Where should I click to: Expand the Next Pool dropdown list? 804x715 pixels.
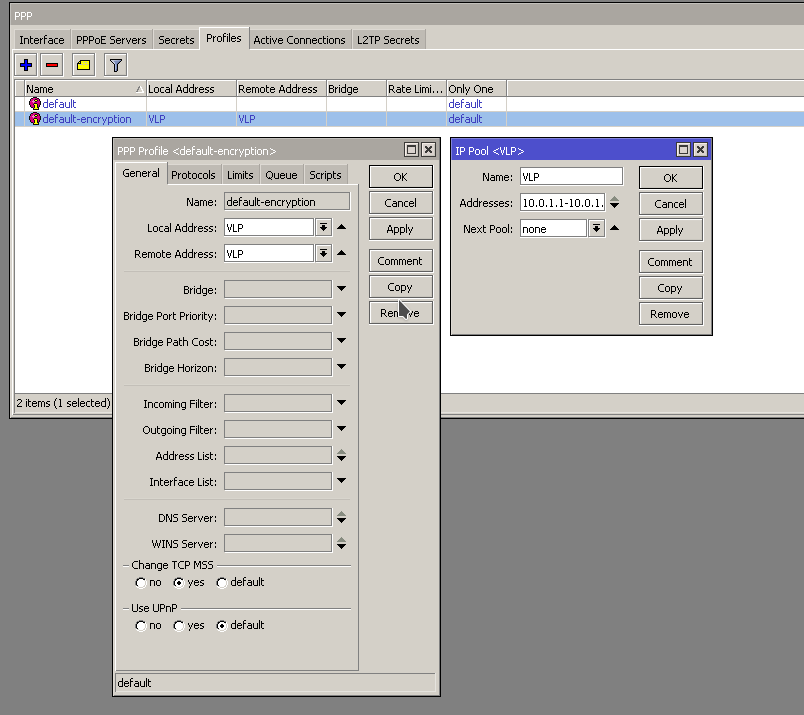[x=596, y=229]
